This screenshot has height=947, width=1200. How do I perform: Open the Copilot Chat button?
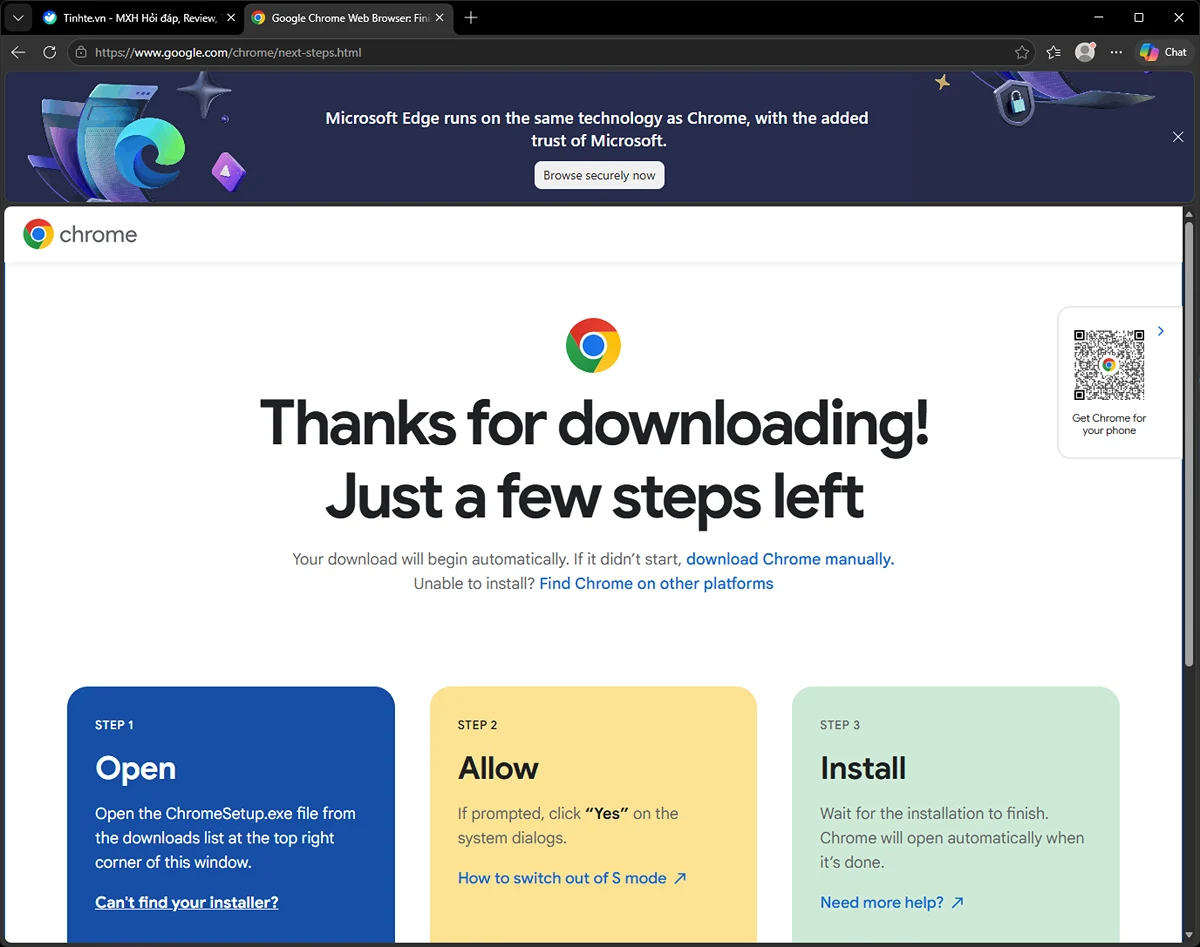click(x=1164, y=52)
